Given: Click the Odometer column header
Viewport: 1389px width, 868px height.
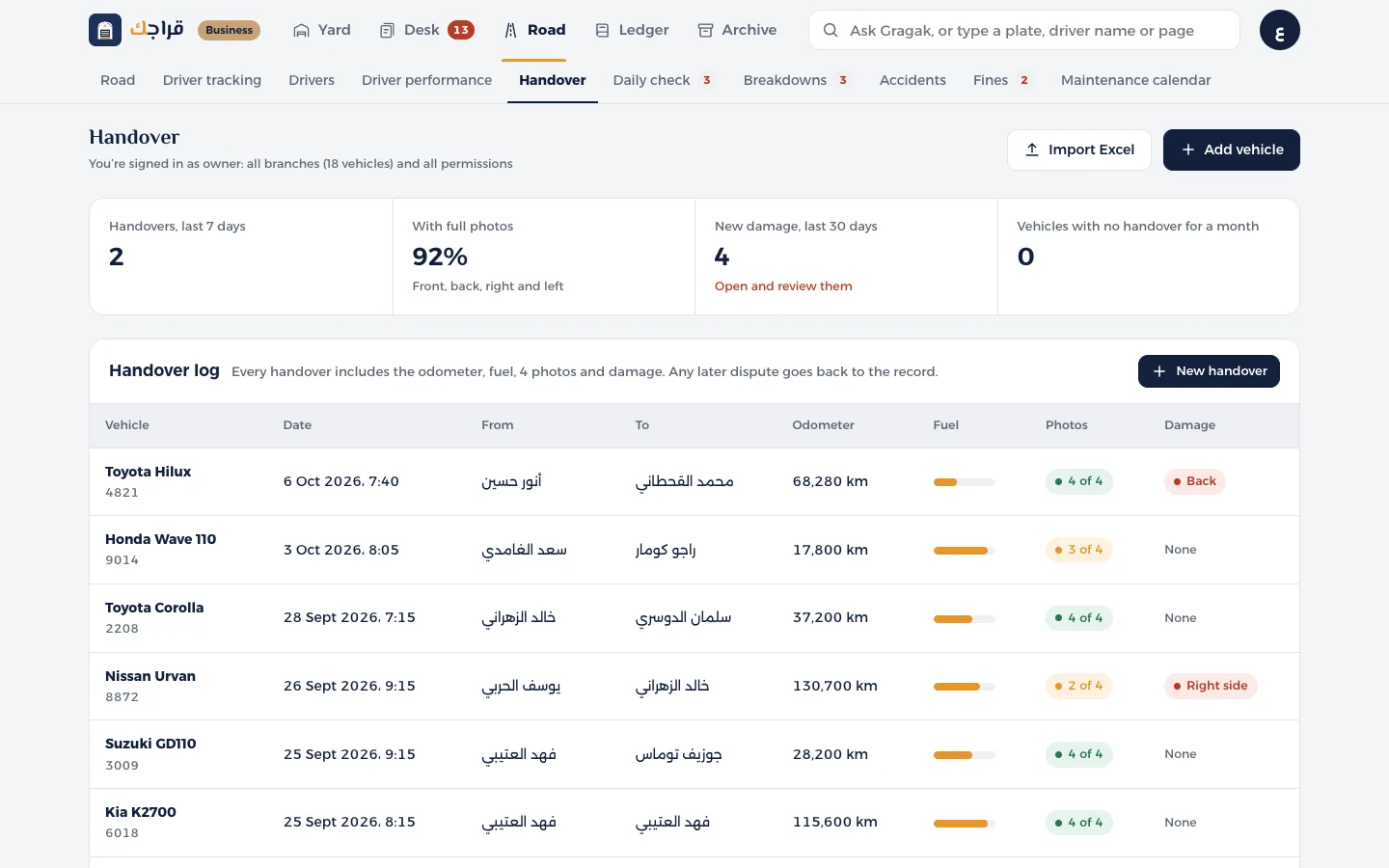Looking at the screenshot, I should pos(824,425).
